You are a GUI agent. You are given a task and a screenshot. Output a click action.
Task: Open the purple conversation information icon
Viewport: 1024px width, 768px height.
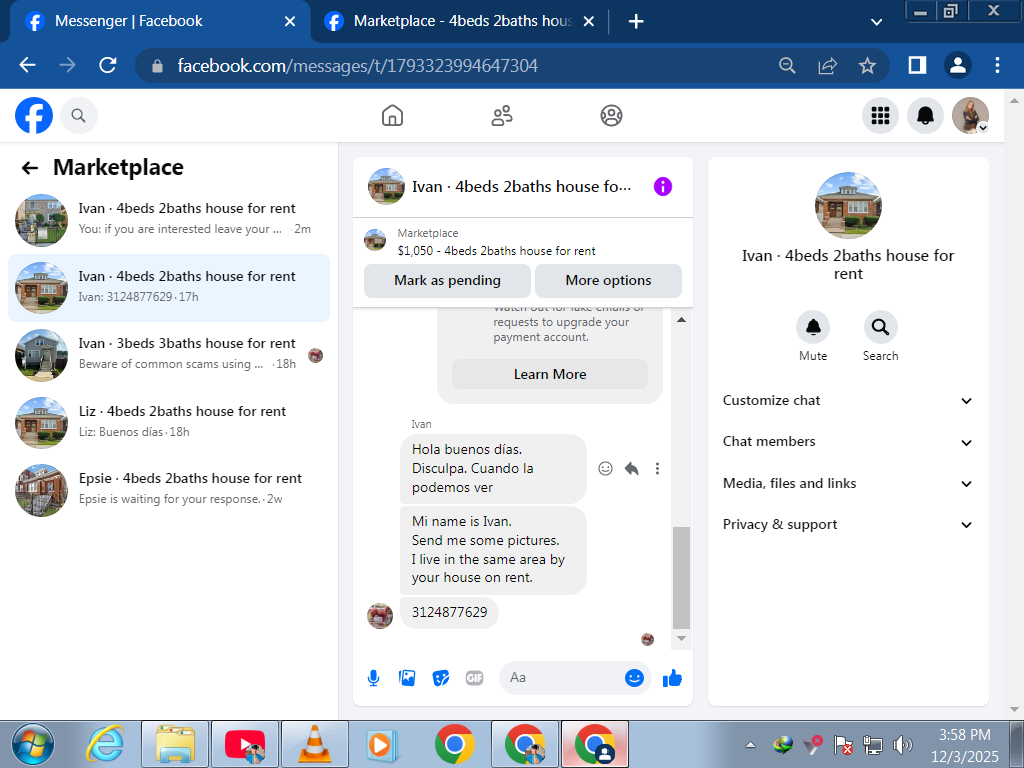coord(663,187)
